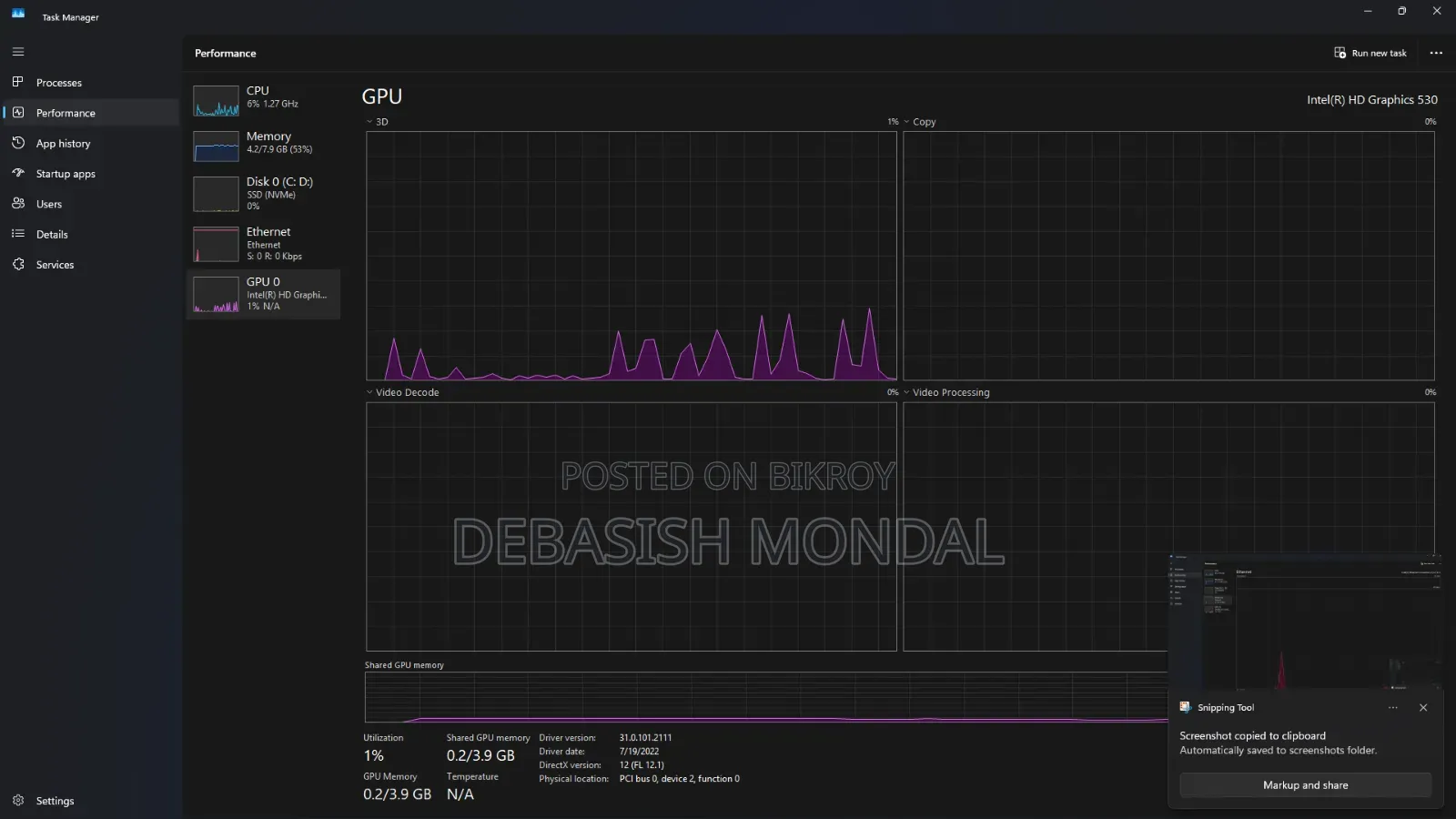Open the Services page
Screen dimensions: 1456x819
tap(91, 265)
